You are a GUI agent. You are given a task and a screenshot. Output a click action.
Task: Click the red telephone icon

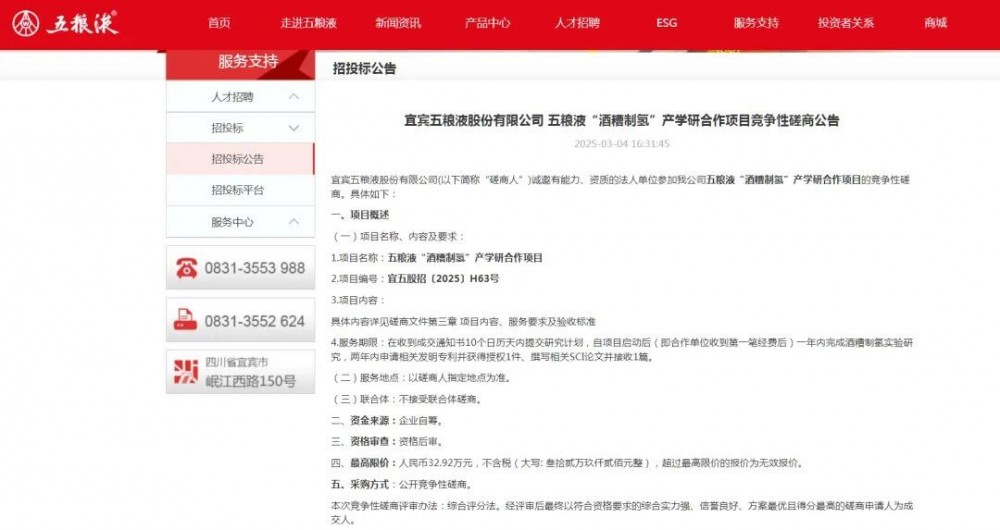coord(186,268)
